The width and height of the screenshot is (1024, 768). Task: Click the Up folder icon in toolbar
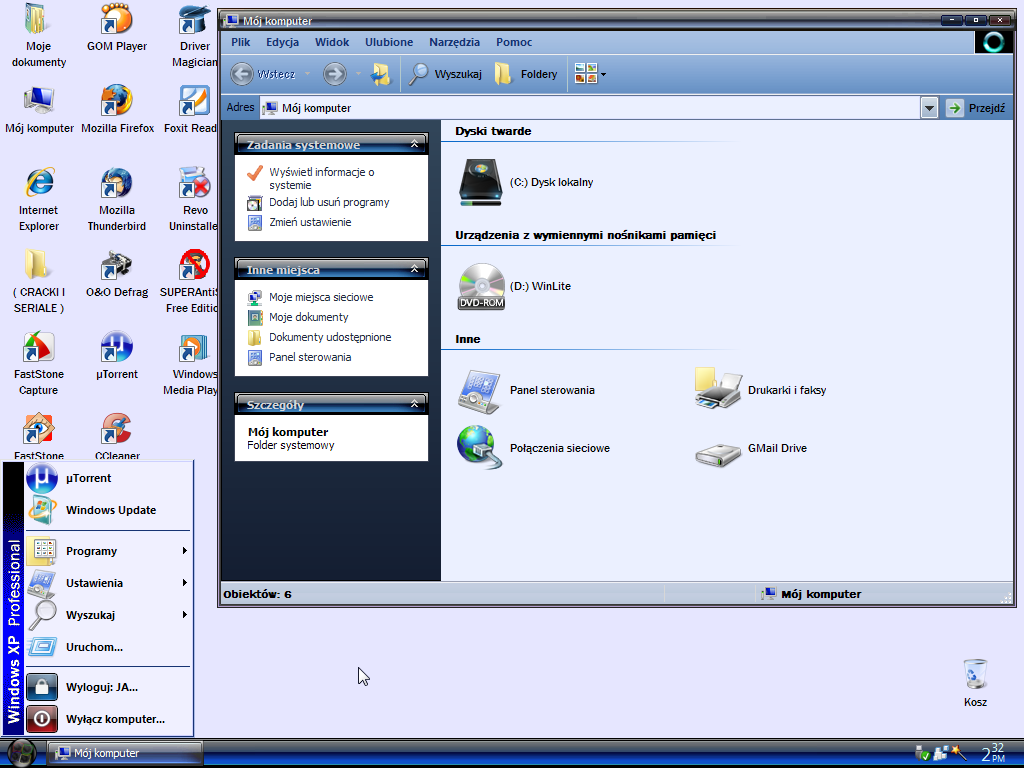[381, 74]
